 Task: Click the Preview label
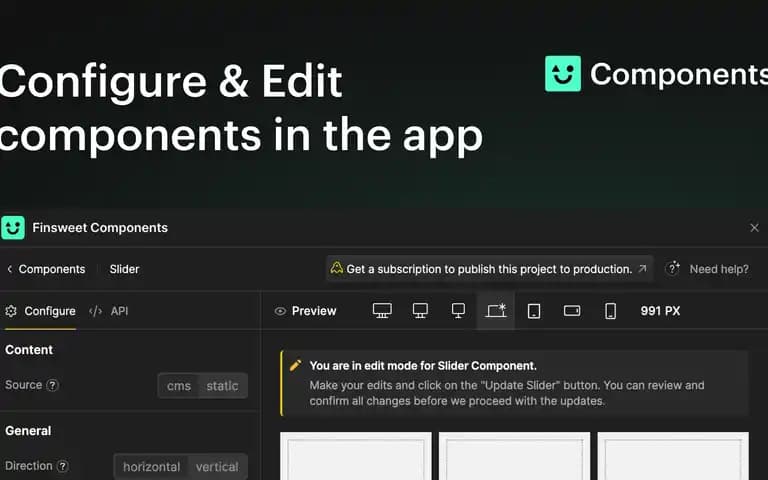pyautogui.click(x=314, y=311)
